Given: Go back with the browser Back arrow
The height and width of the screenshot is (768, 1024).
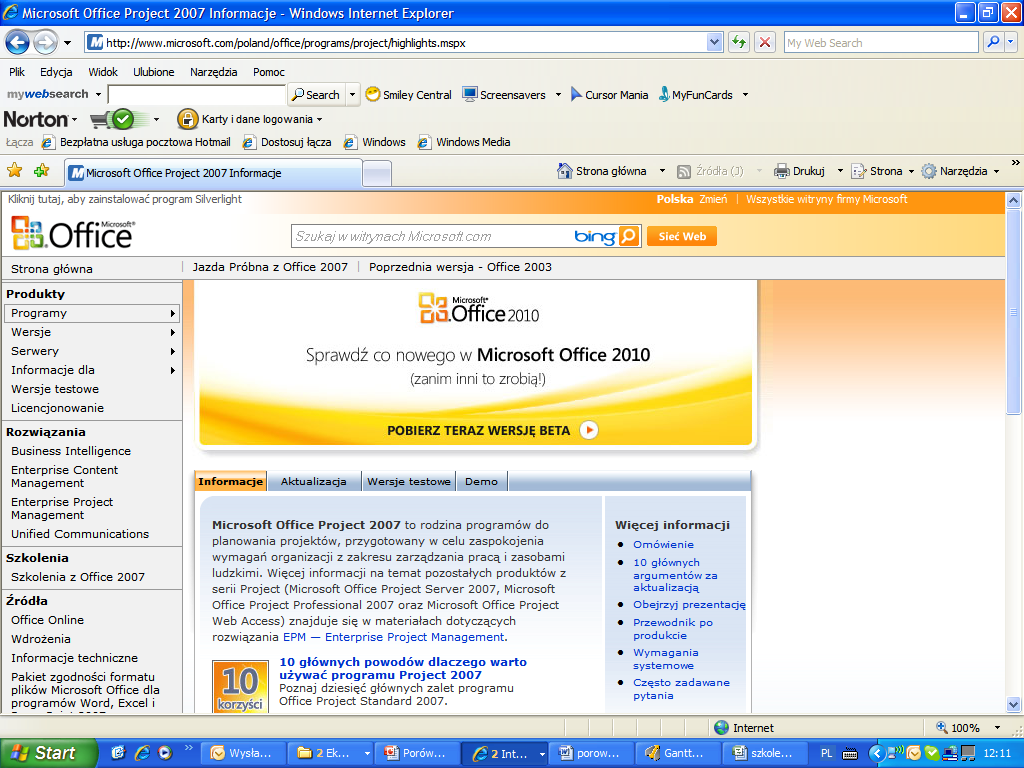Looking at the screenshot, I should 18,43.
